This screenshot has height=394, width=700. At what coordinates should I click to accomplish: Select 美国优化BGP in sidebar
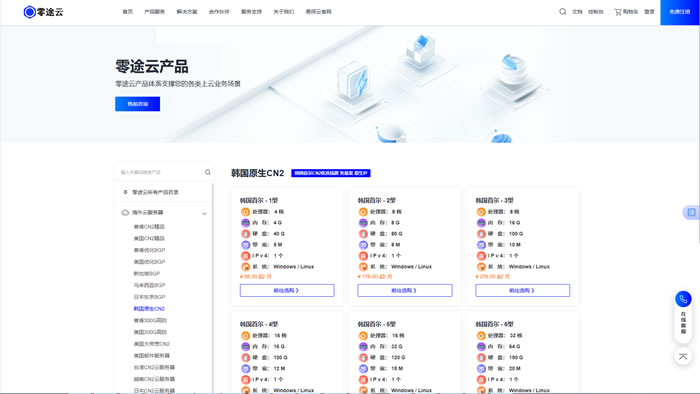(x=149, y=262)
